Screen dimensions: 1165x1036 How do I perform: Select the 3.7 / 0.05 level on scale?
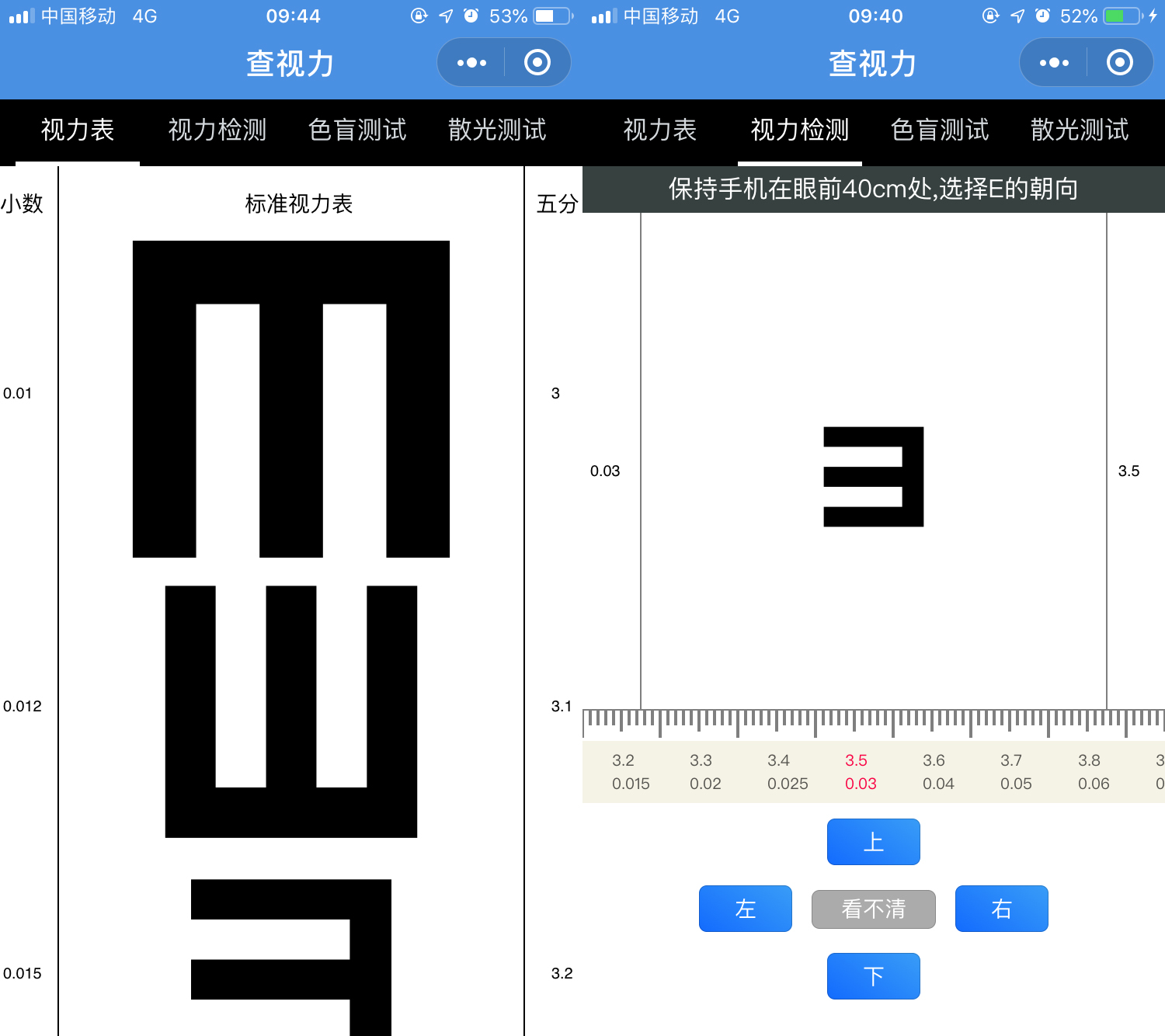point(1016,772)
